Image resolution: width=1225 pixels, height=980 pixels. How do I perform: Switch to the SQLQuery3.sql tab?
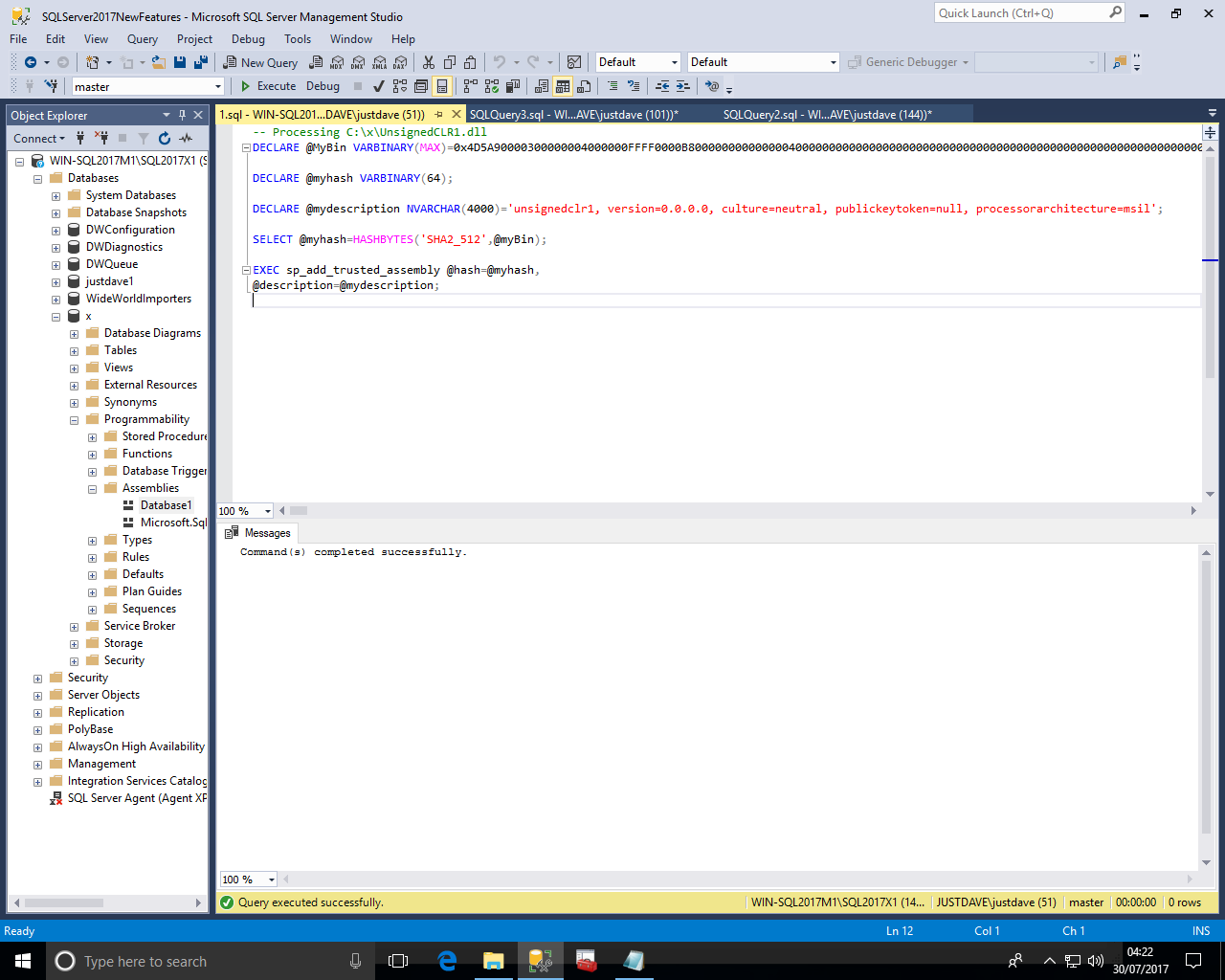click(572, 115)
